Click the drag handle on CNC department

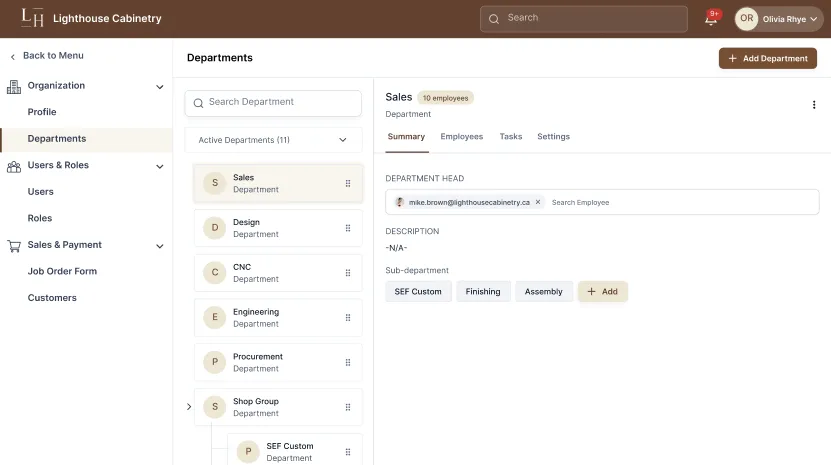tap(348, 273)
